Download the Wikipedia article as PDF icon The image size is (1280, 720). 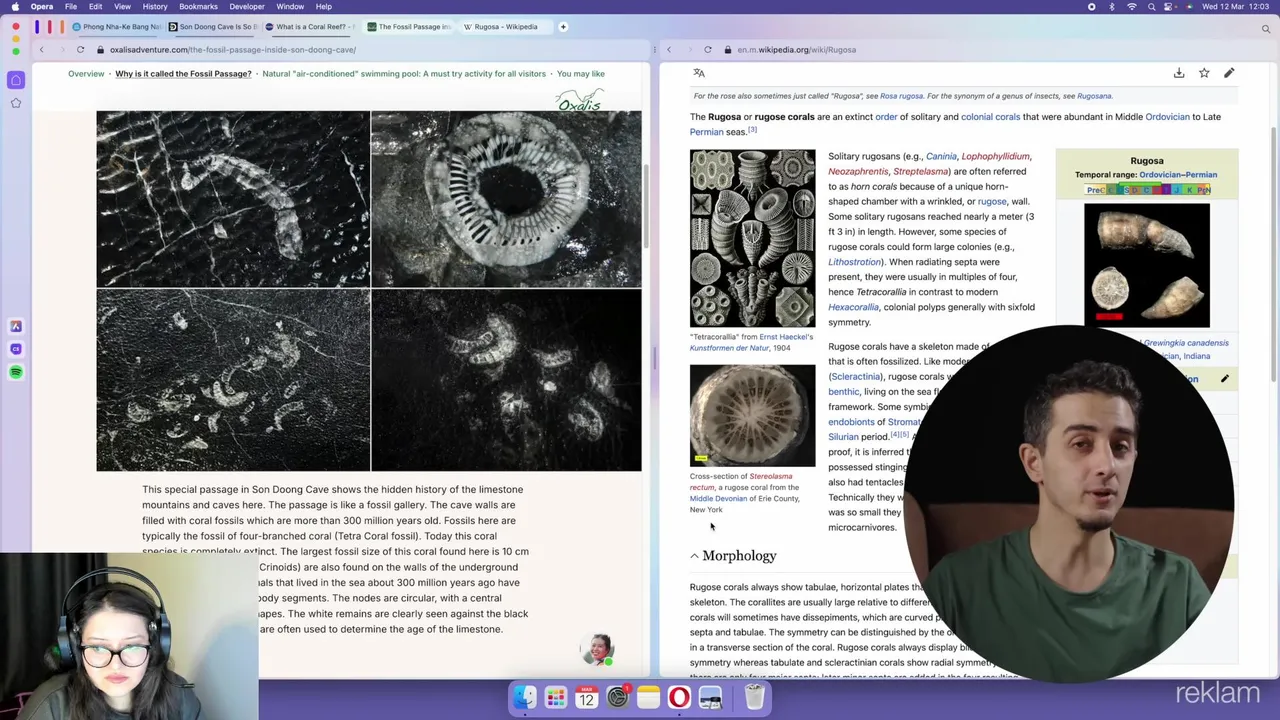[1179, 73]
